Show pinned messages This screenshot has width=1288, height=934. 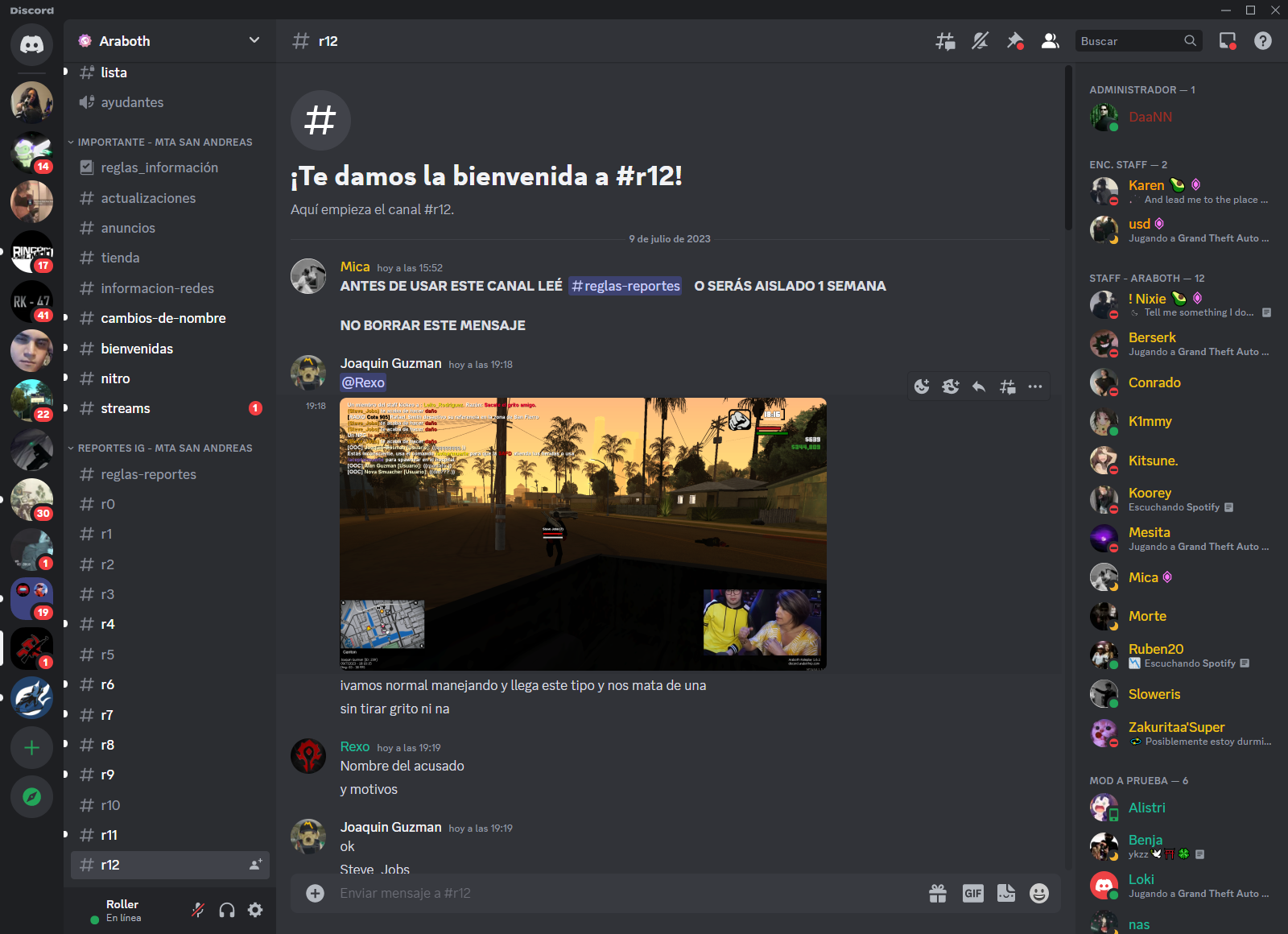[x=1015, y=41]
